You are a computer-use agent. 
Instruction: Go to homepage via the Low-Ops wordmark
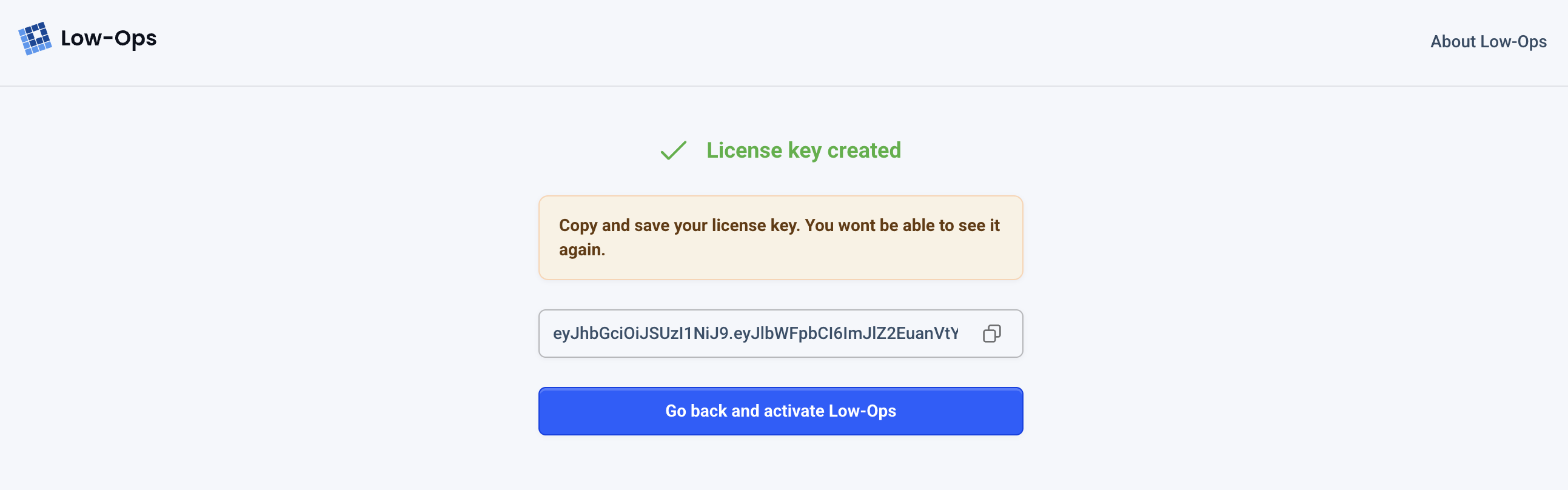click(109, 38)
